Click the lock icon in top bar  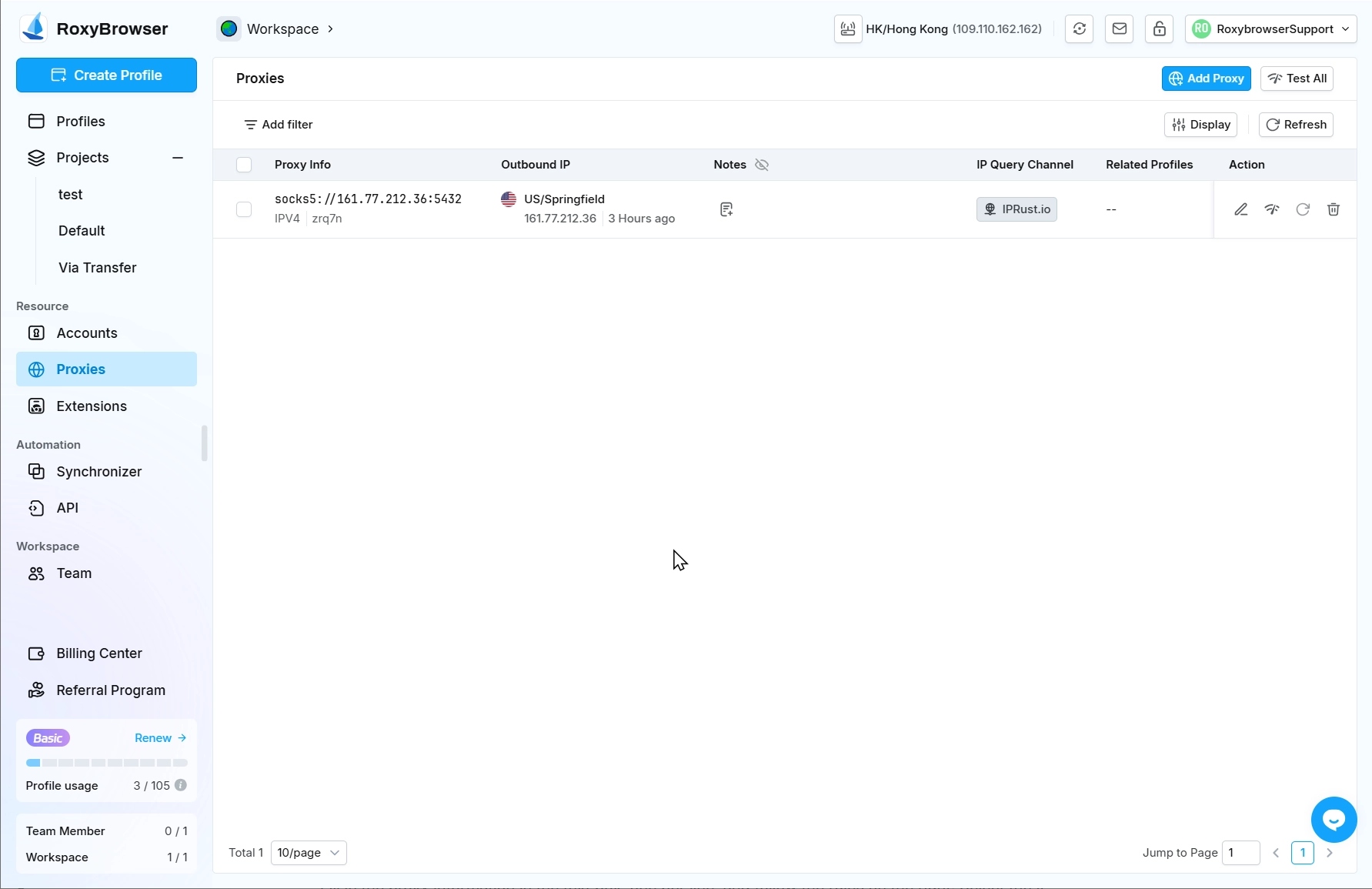[x=1160, y=29]
